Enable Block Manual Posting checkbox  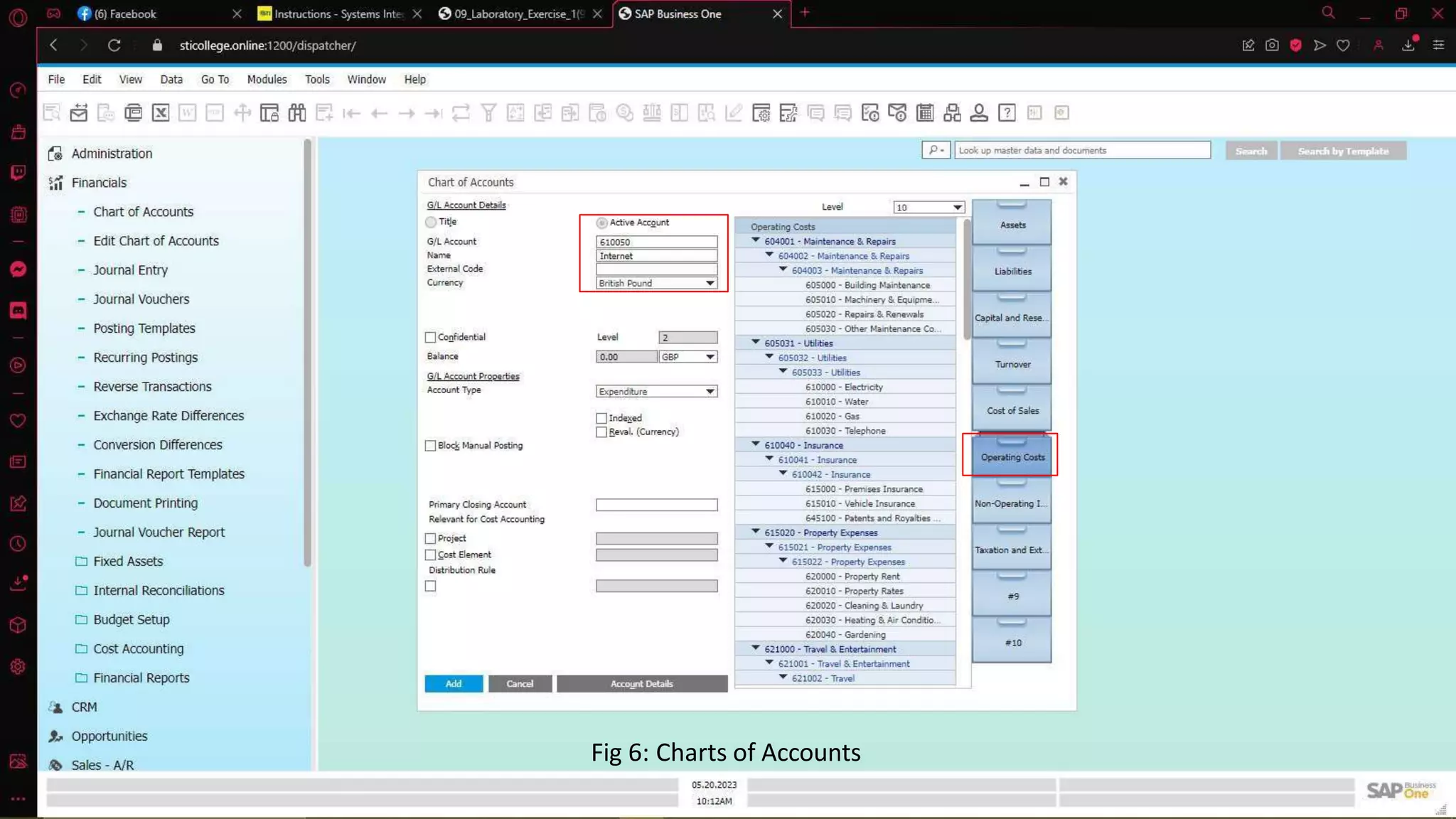click(431, 446)
